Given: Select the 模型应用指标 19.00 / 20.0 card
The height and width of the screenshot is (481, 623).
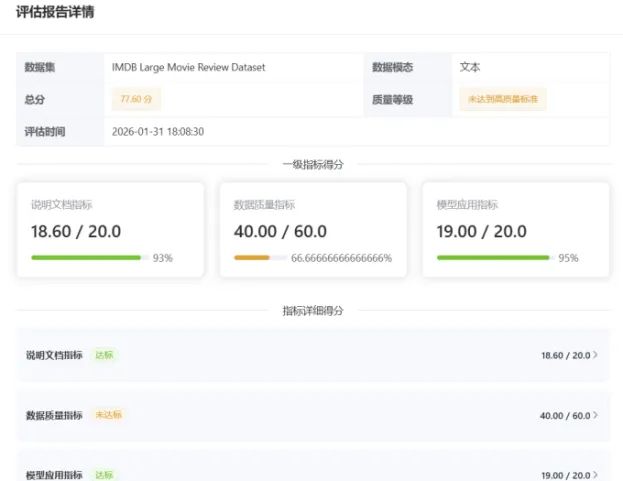Looking at the screenshot, I should 516,229.
